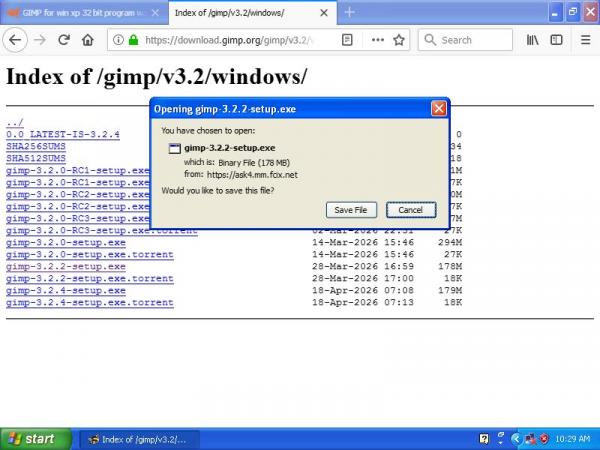Click the 179M file size text

[x=450, y=290]
